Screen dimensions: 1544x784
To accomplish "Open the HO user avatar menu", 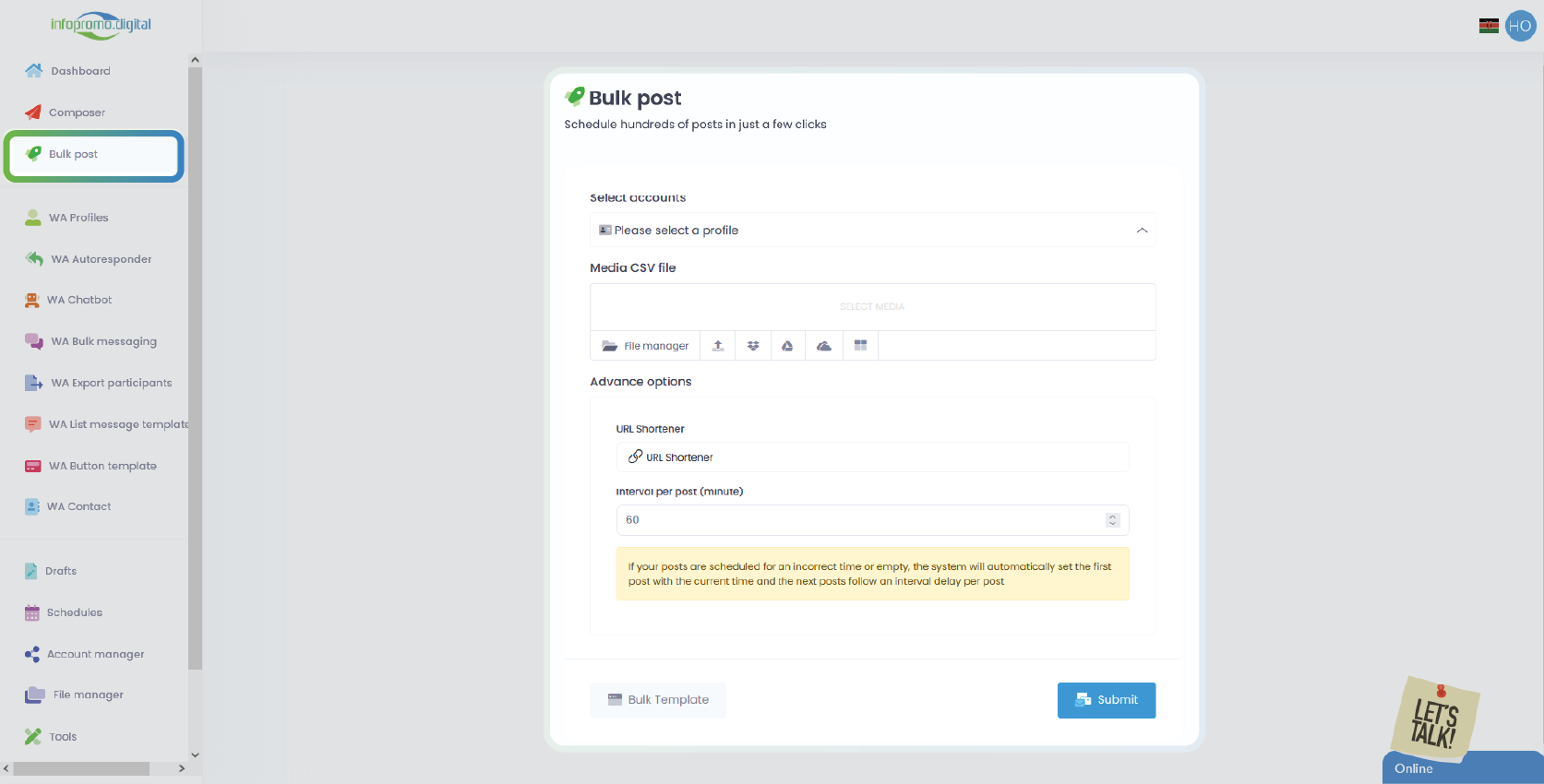I will coord(1520,26).
